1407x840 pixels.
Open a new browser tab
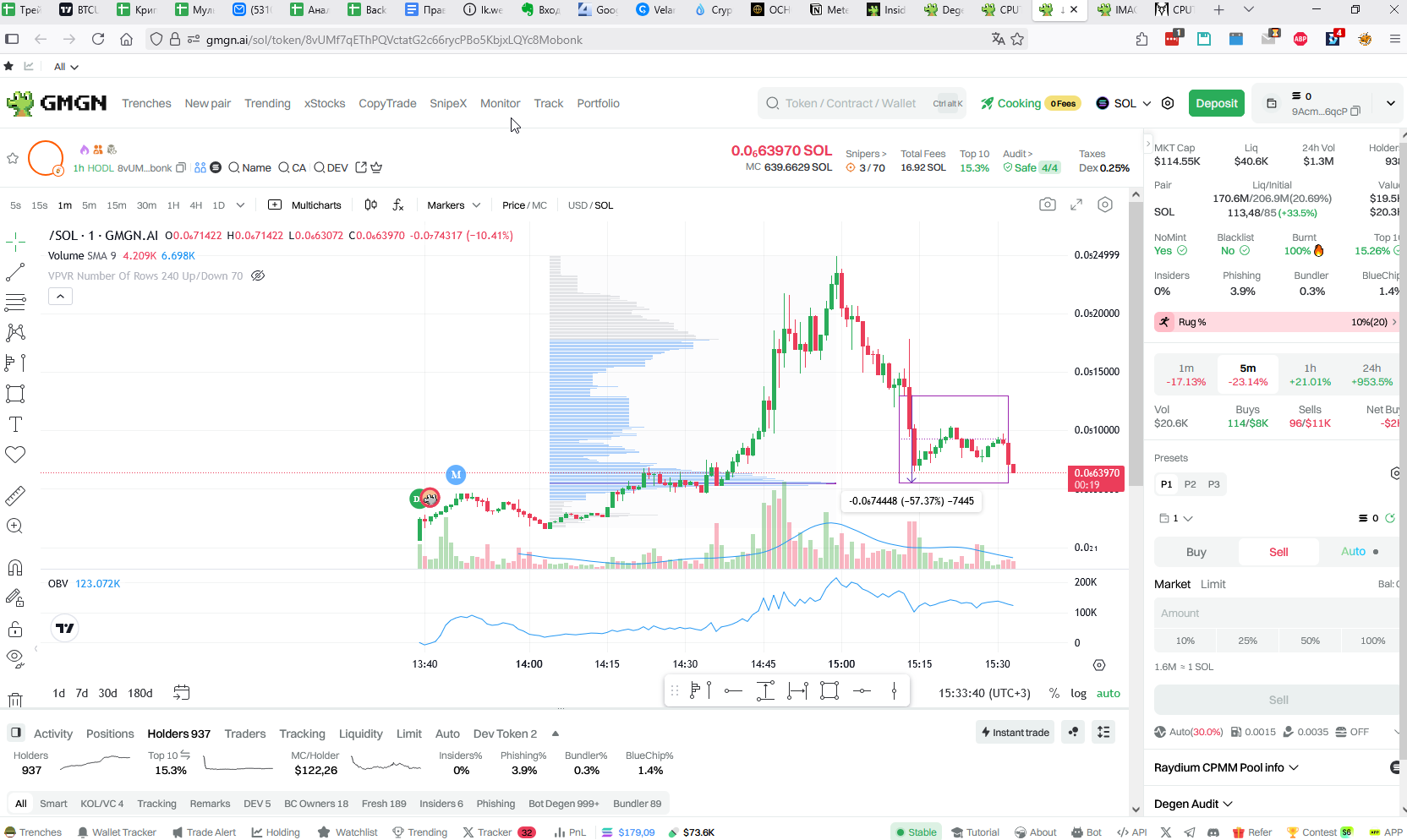pyautogui.click(x=1218, y=10)
